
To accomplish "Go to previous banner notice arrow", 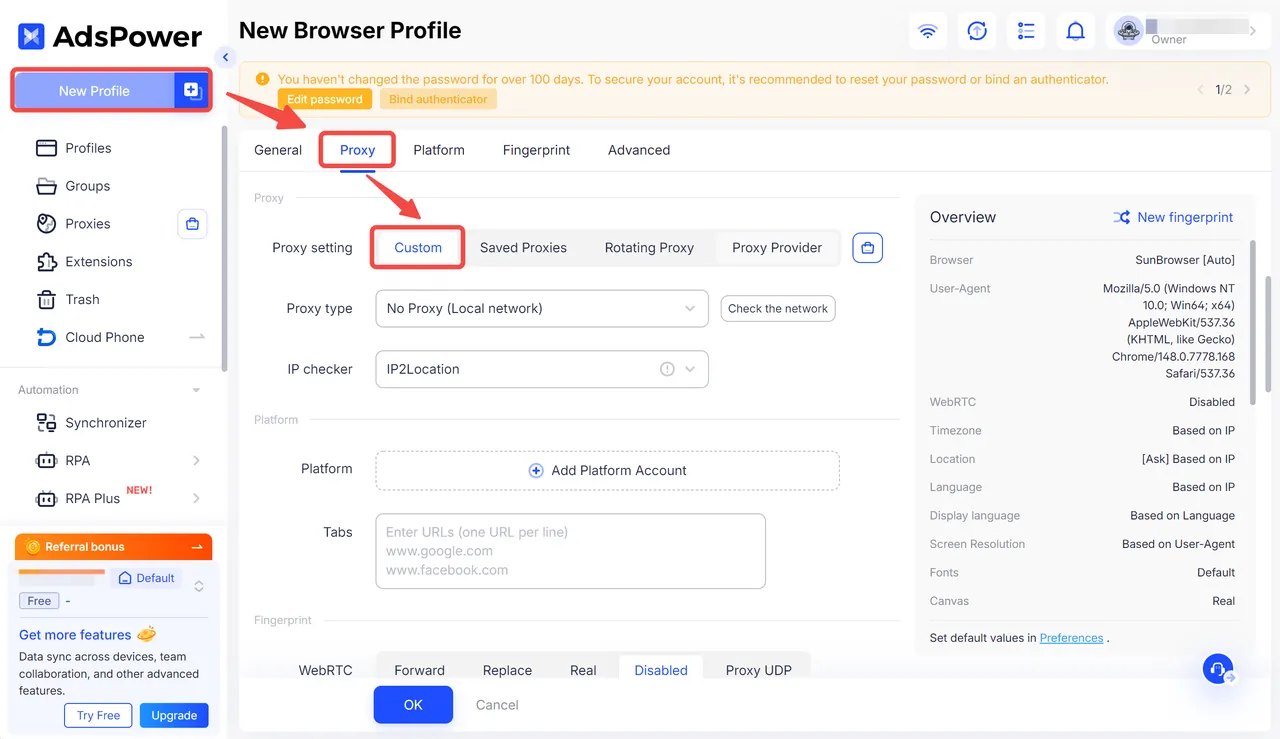I will (x=1201, y=90).
